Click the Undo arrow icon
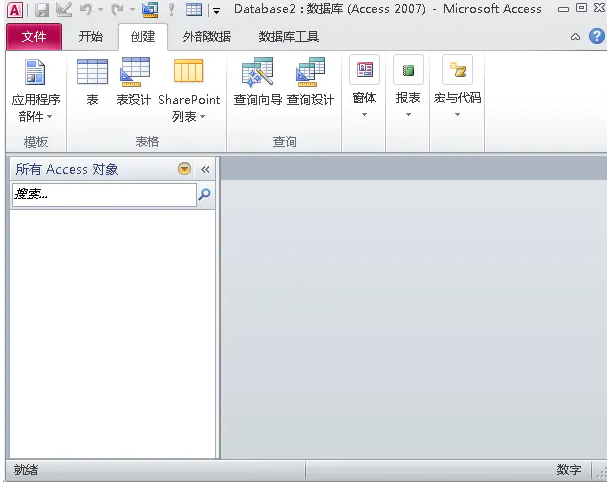Image resolution: width=607 pixels, height=485 pixels. pos(86,9)
